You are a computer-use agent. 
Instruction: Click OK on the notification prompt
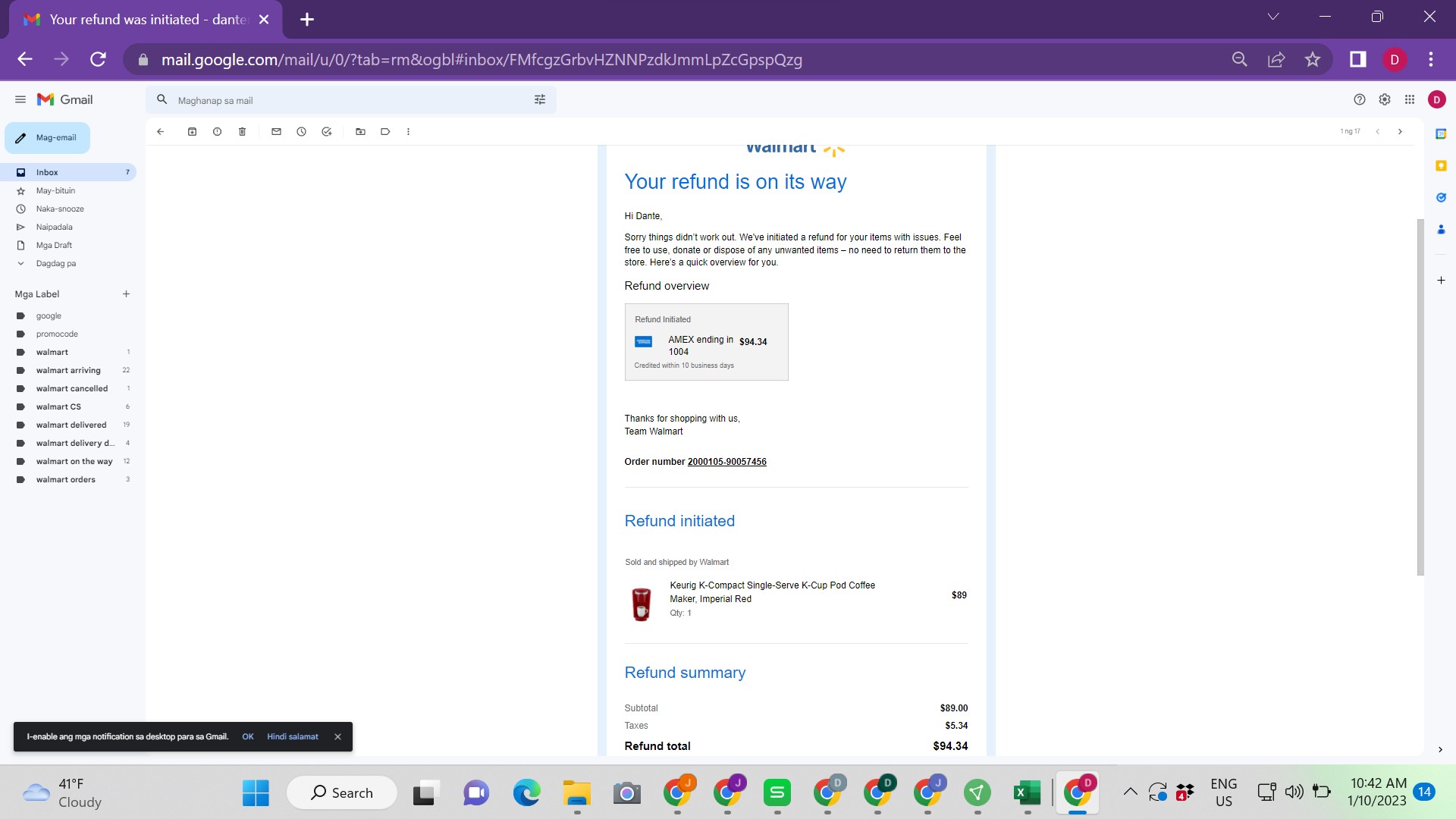248,737
